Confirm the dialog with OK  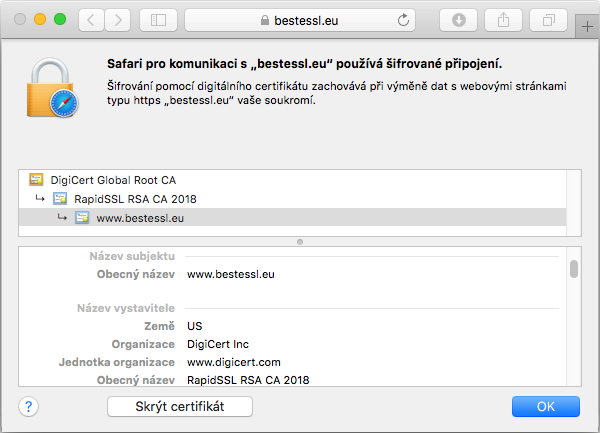click(x=546, y=406)
